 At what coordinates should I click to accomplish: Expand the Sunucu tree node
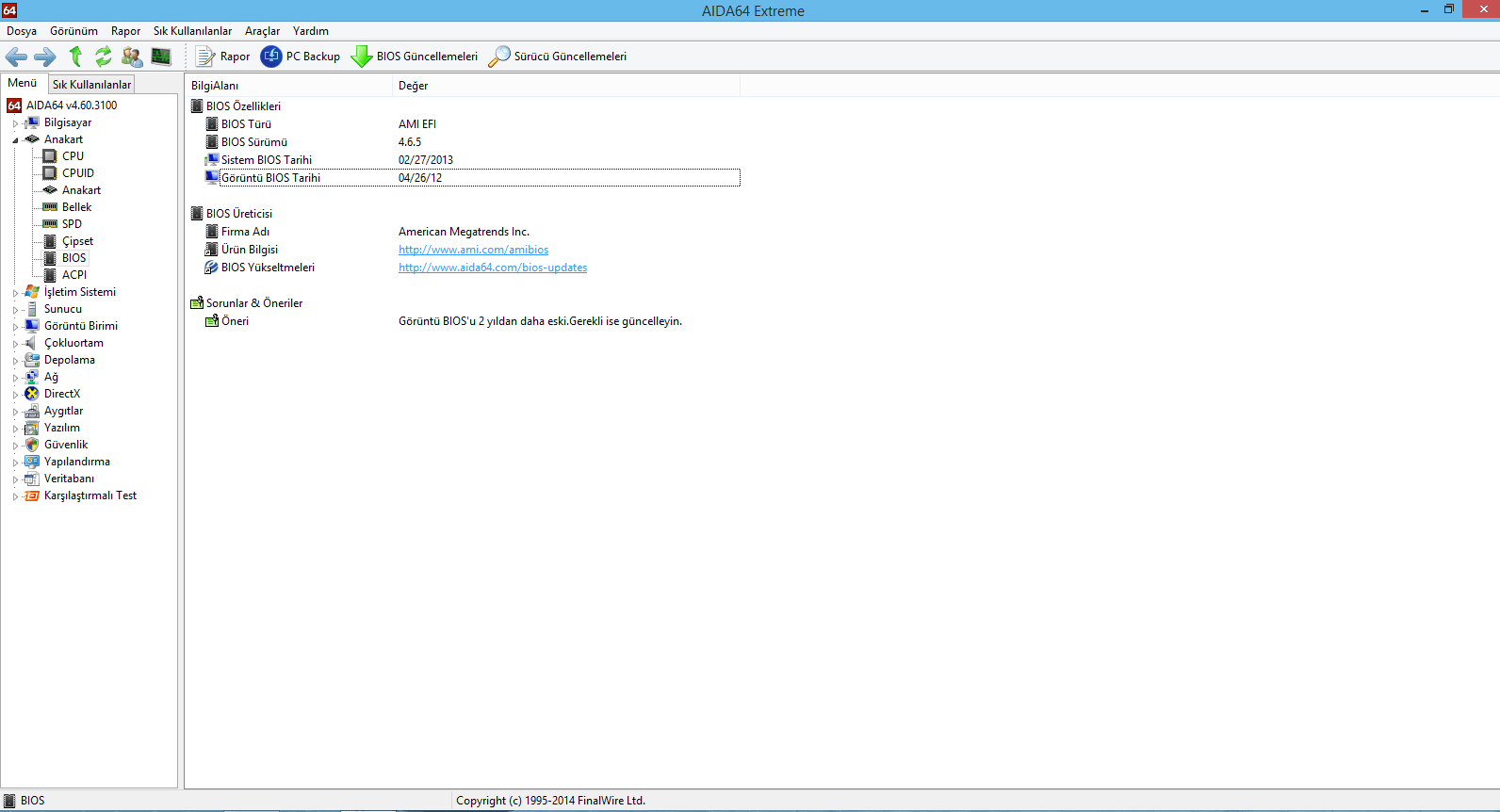point(15,310)
